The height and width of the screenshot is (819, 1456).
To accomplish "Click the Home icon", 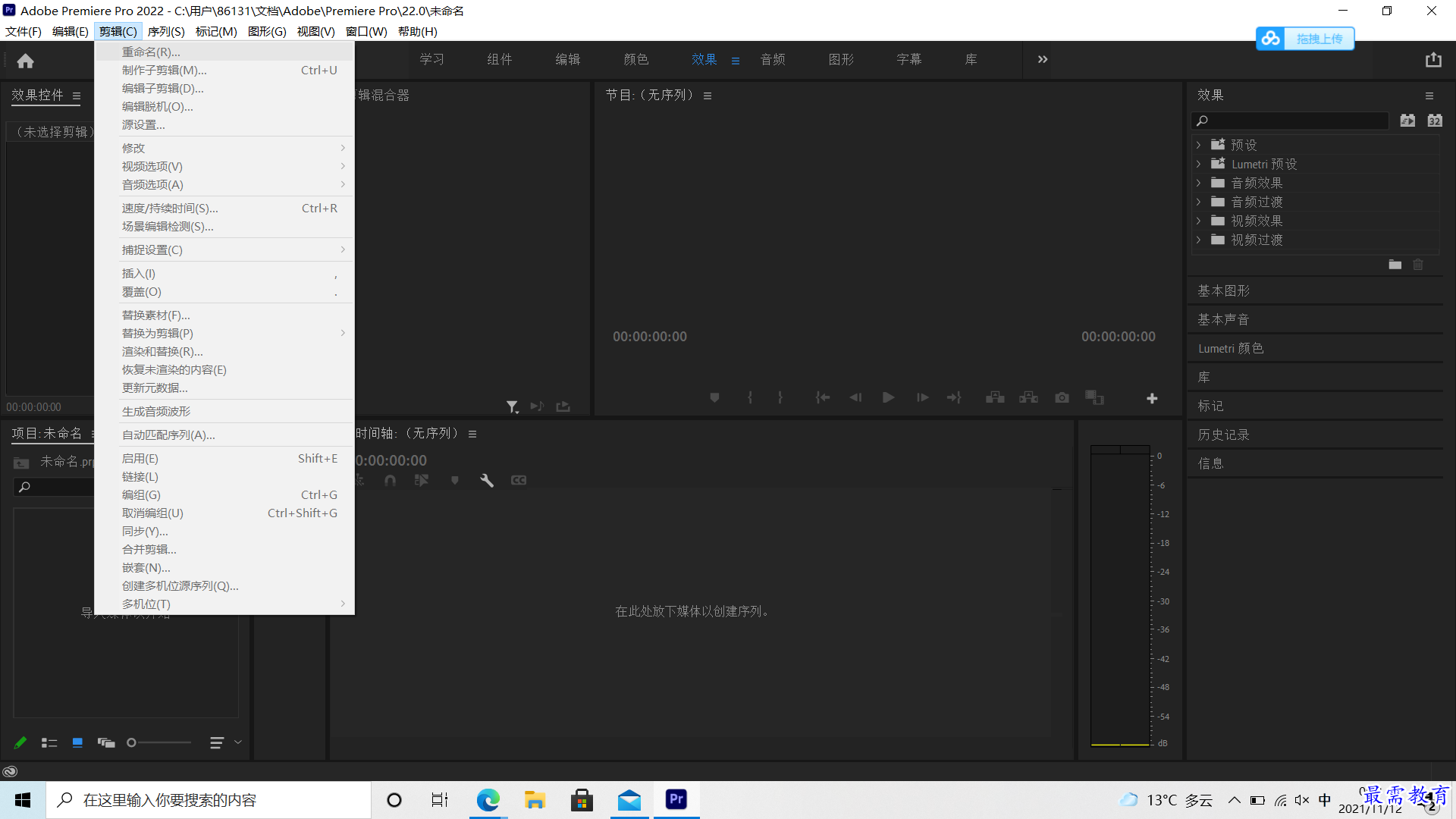I will click(25, 61).
